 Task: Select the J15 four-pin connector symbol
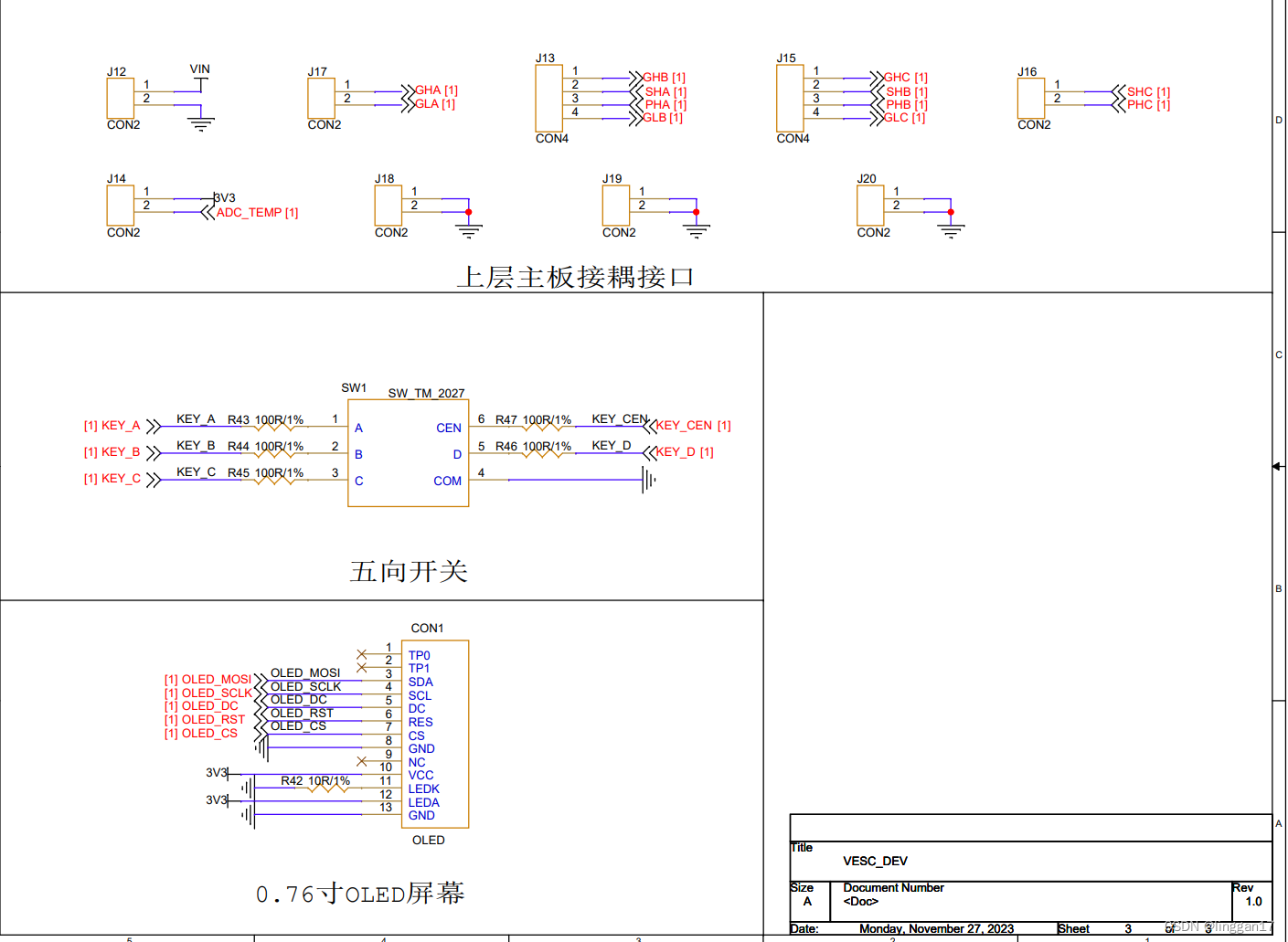tap(790, 98)
